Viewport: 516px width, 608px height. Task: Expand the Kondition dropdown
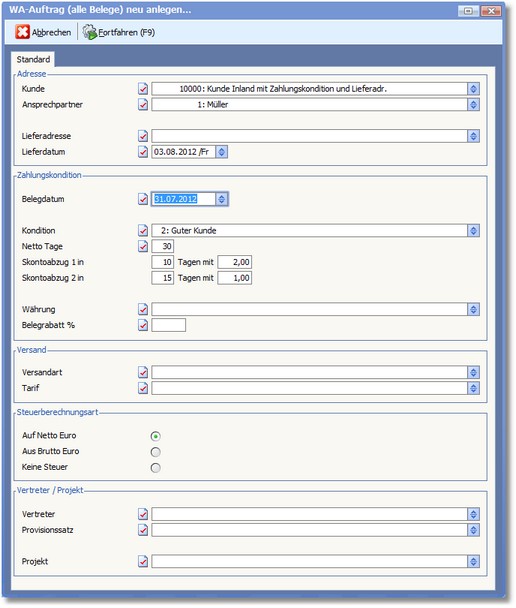coord(473,231)
